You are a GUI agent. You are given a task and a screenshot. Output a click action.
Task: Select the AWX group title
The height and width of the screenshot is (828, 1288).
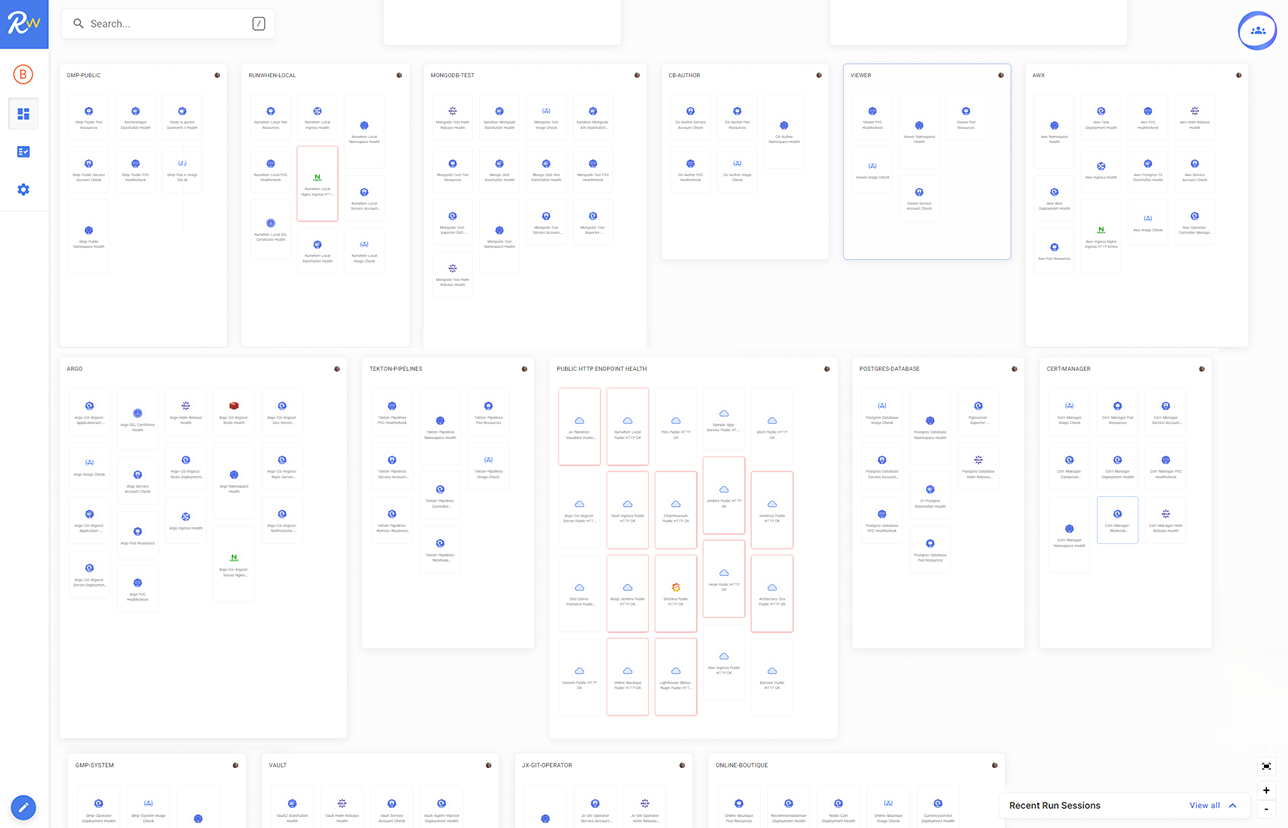(x=1039, y=75)
